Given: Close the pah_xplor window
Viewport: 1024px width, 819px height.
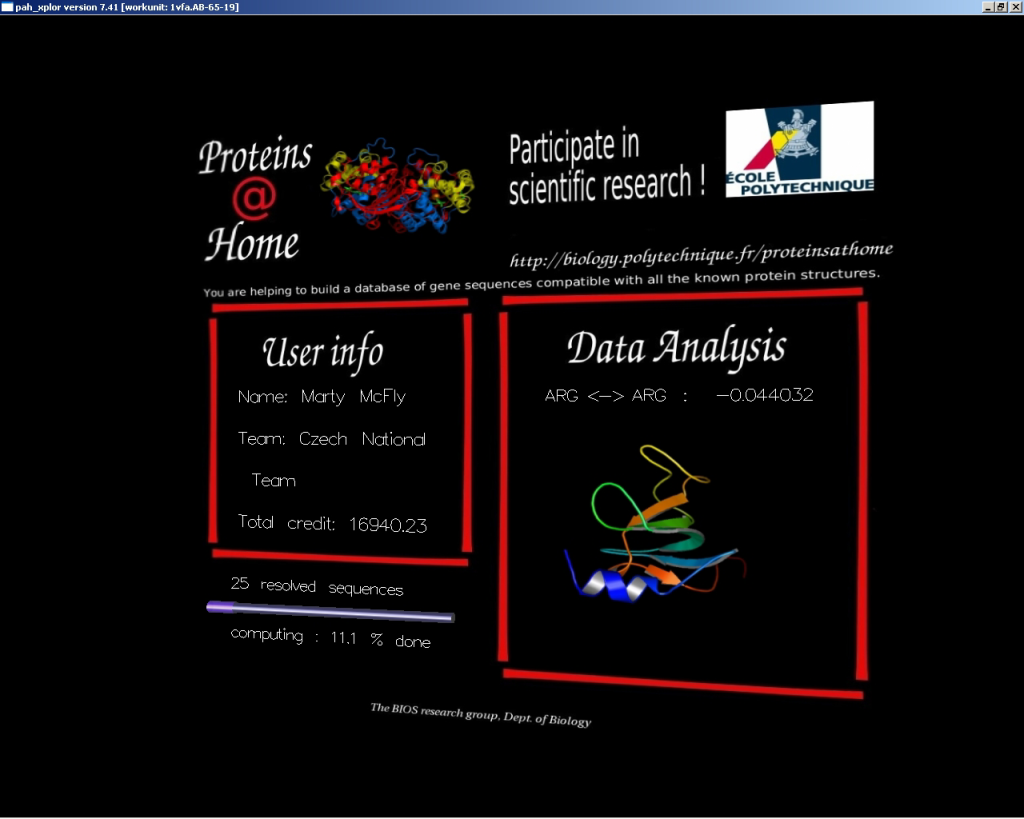Looking at the screenshot, I should 1014,6.
